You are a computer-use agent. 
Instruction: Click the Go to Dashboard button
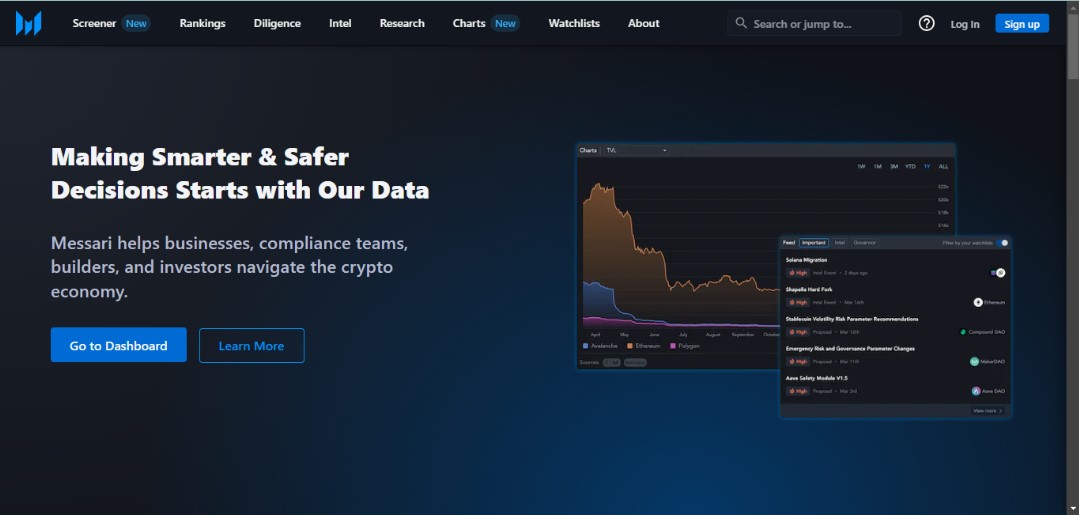pos(118,345)
